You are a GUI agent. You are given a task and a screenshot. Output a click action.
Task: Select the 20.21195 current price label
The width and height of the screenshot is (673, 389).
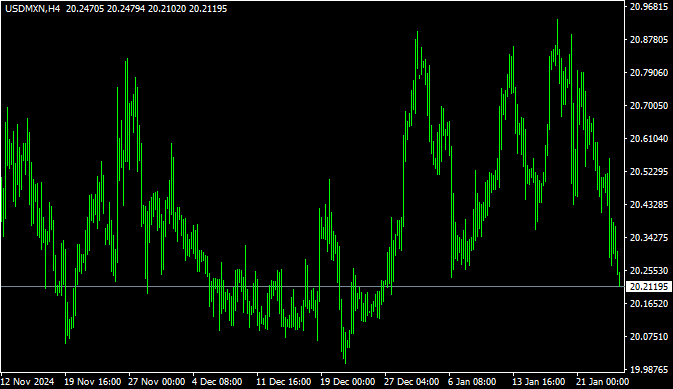[x=649, y=286]
